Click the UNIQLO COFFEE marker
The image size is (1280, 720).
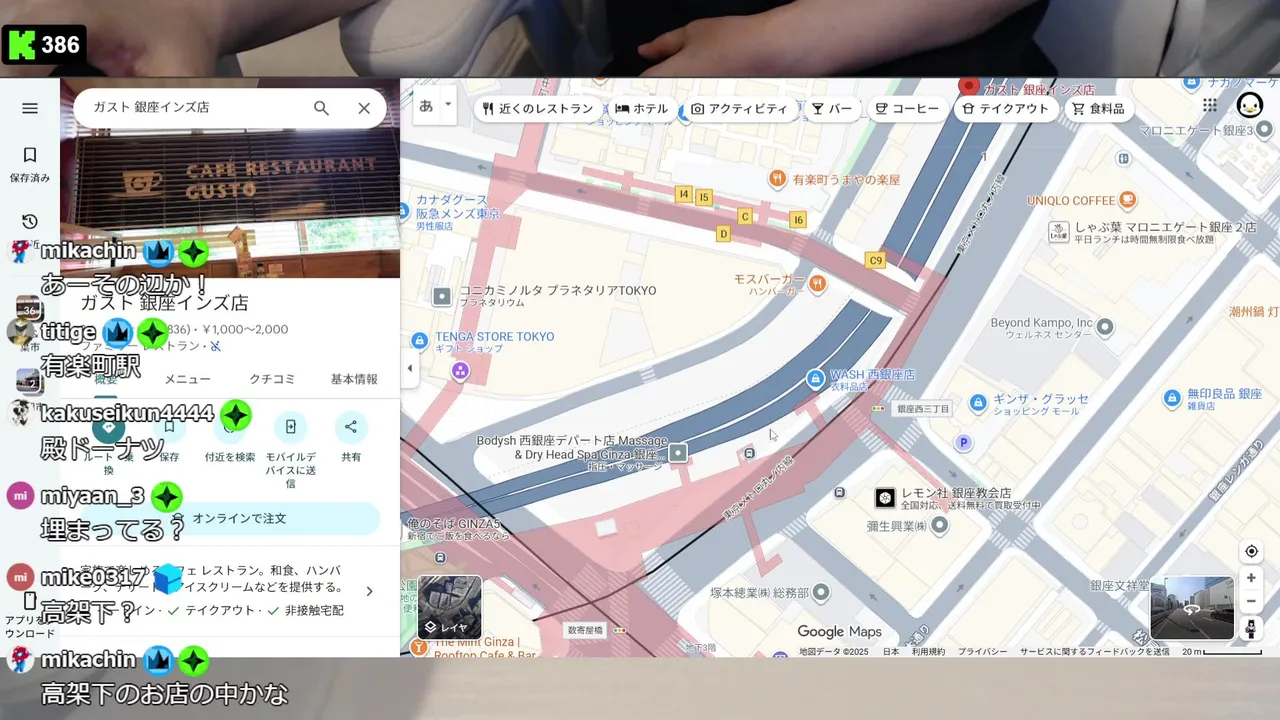point(1127,200)
